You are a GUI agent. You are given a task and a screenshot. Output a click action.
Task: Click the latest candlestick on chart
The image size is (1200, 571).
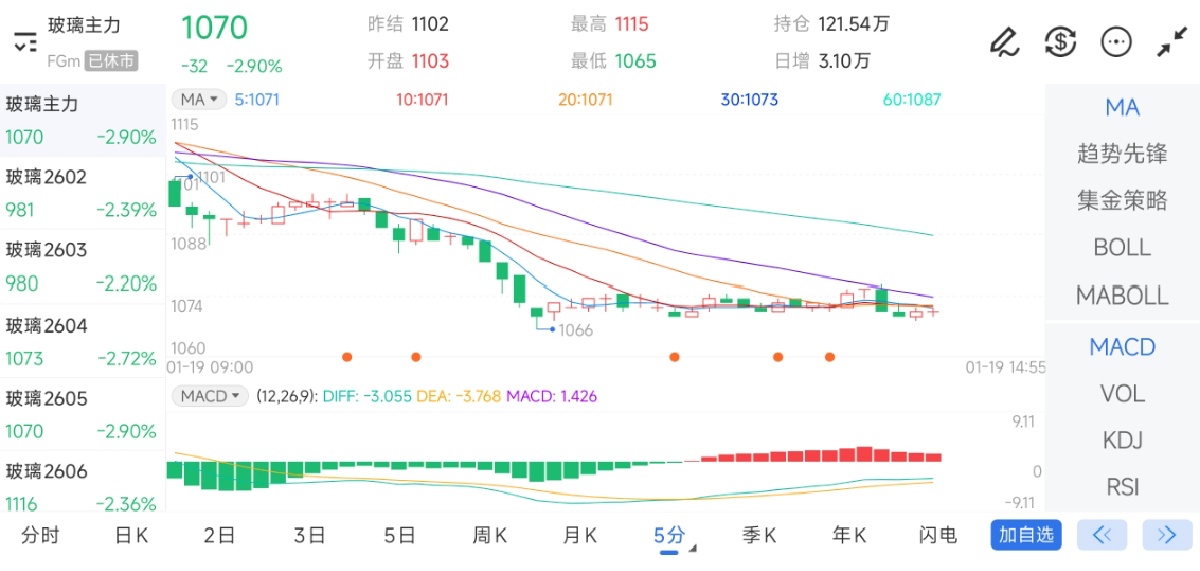(x=933, y=311)
